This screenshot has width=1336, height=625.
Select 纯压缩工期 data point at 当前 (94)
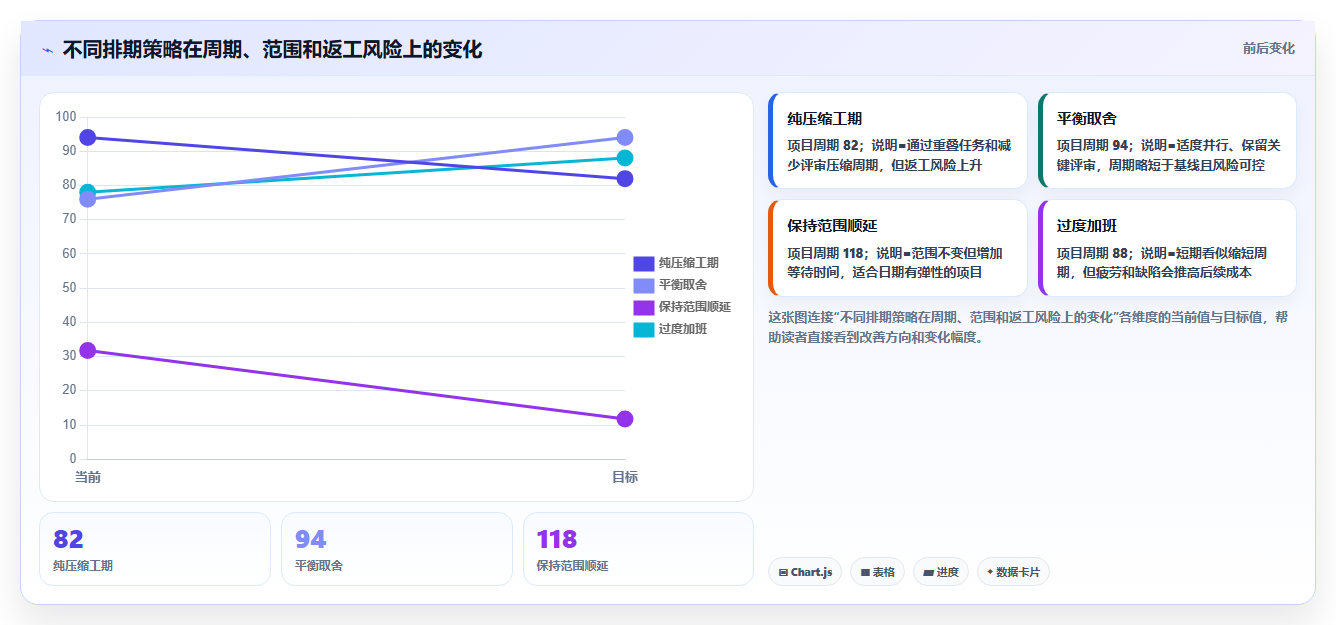coord(88,138)
